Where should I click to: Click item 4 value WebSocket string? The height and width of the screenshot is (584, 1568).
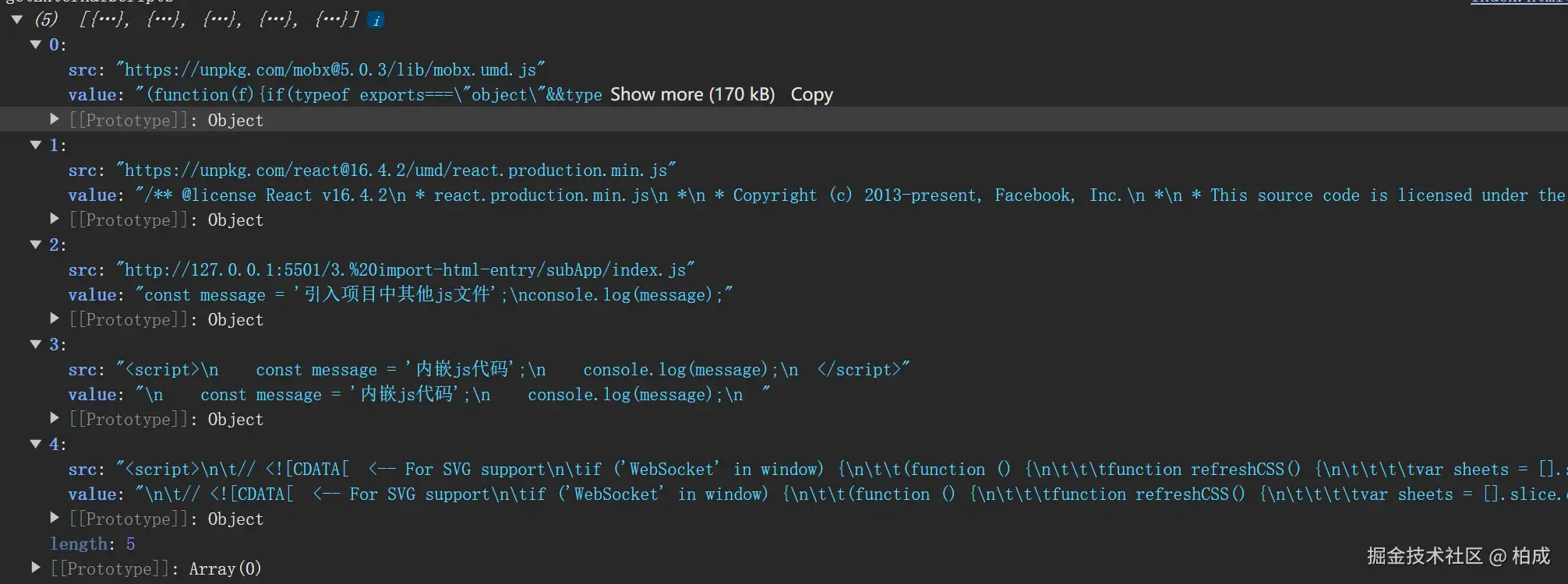click(x=850, y=494)
